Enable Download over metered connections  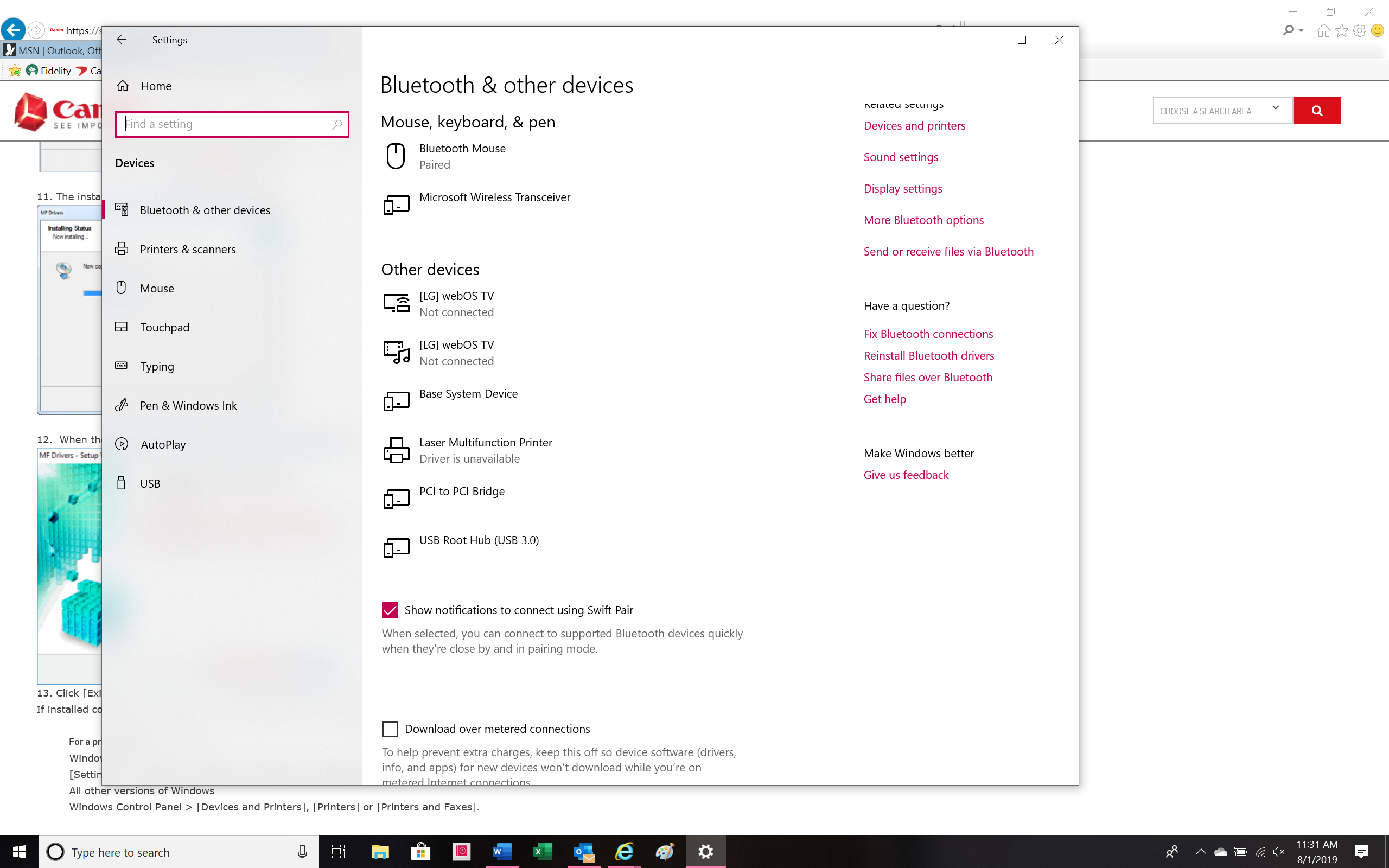(390, 729)
